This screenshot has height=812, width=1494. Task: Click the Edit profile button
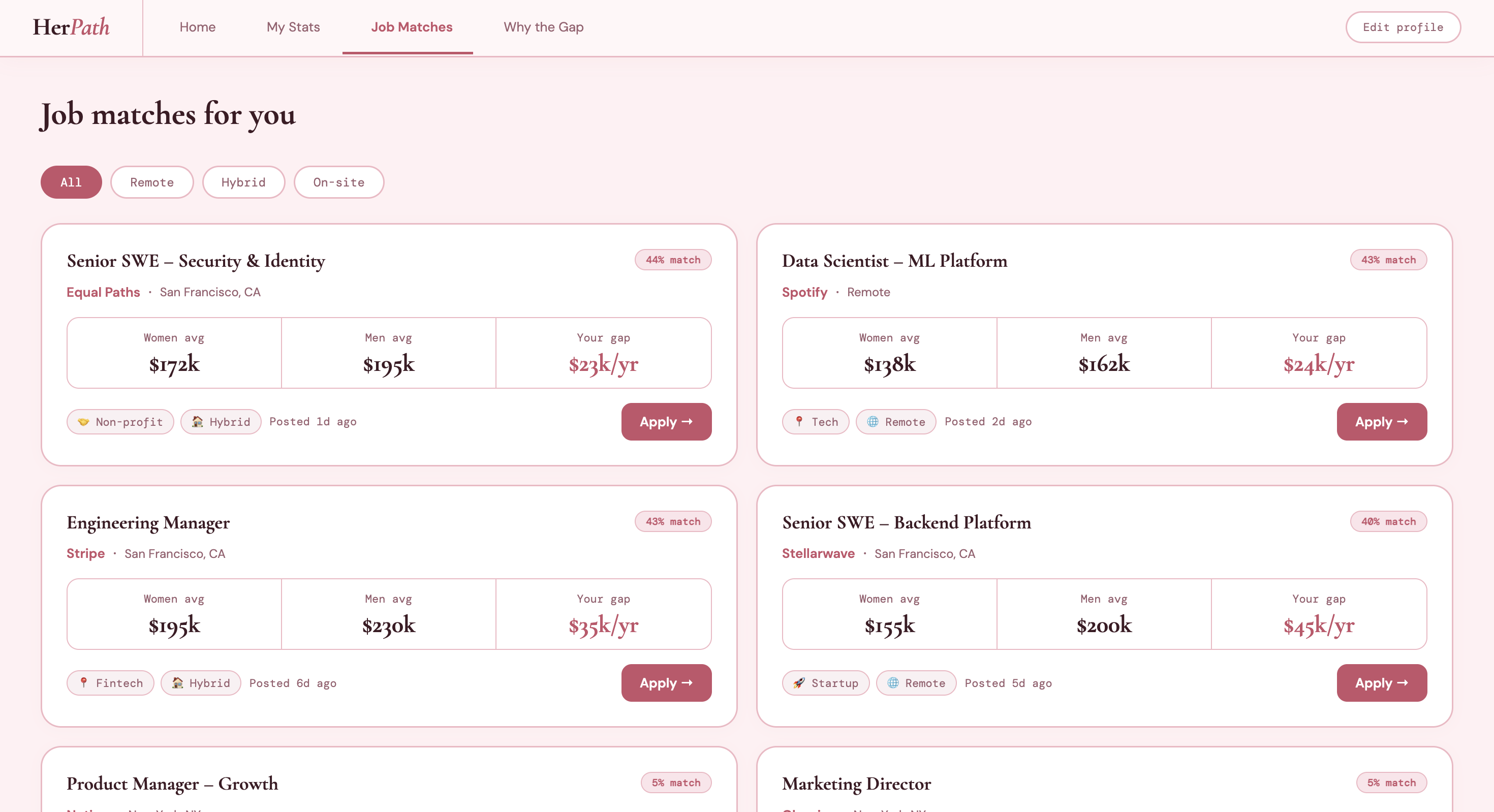(1403, 27)
